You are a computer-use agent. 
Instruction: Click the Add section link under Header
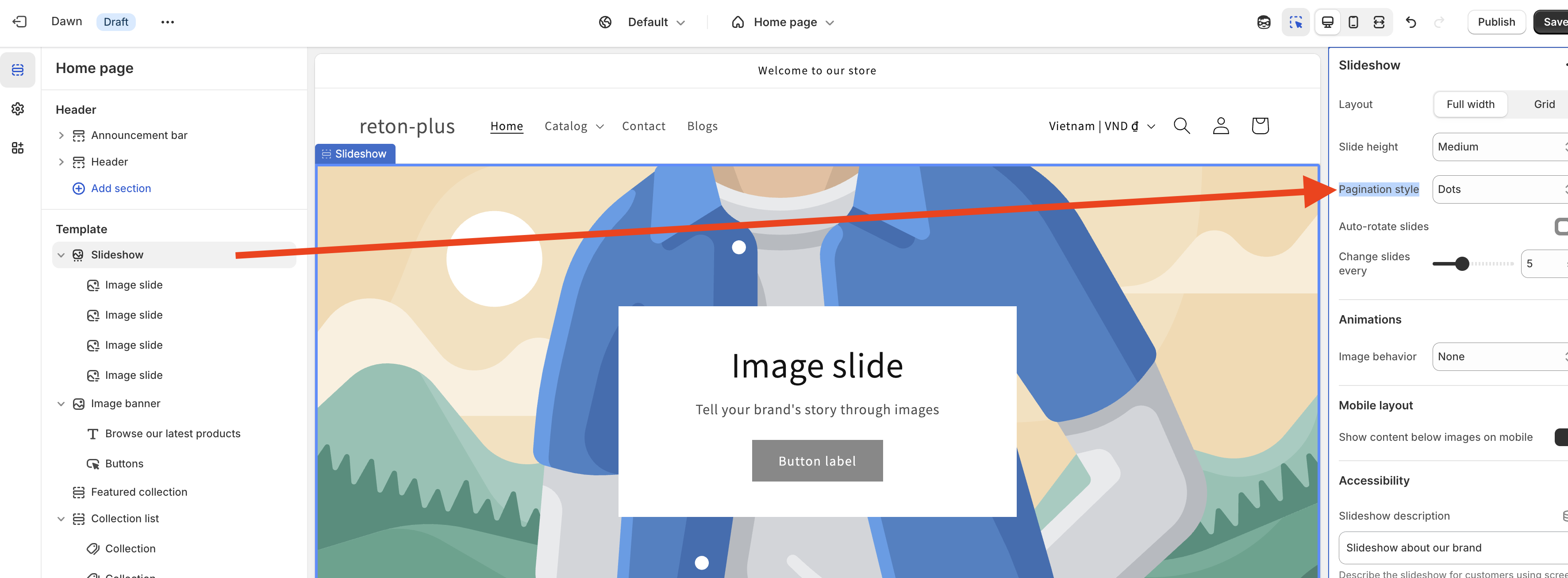(x=120, y=188)
